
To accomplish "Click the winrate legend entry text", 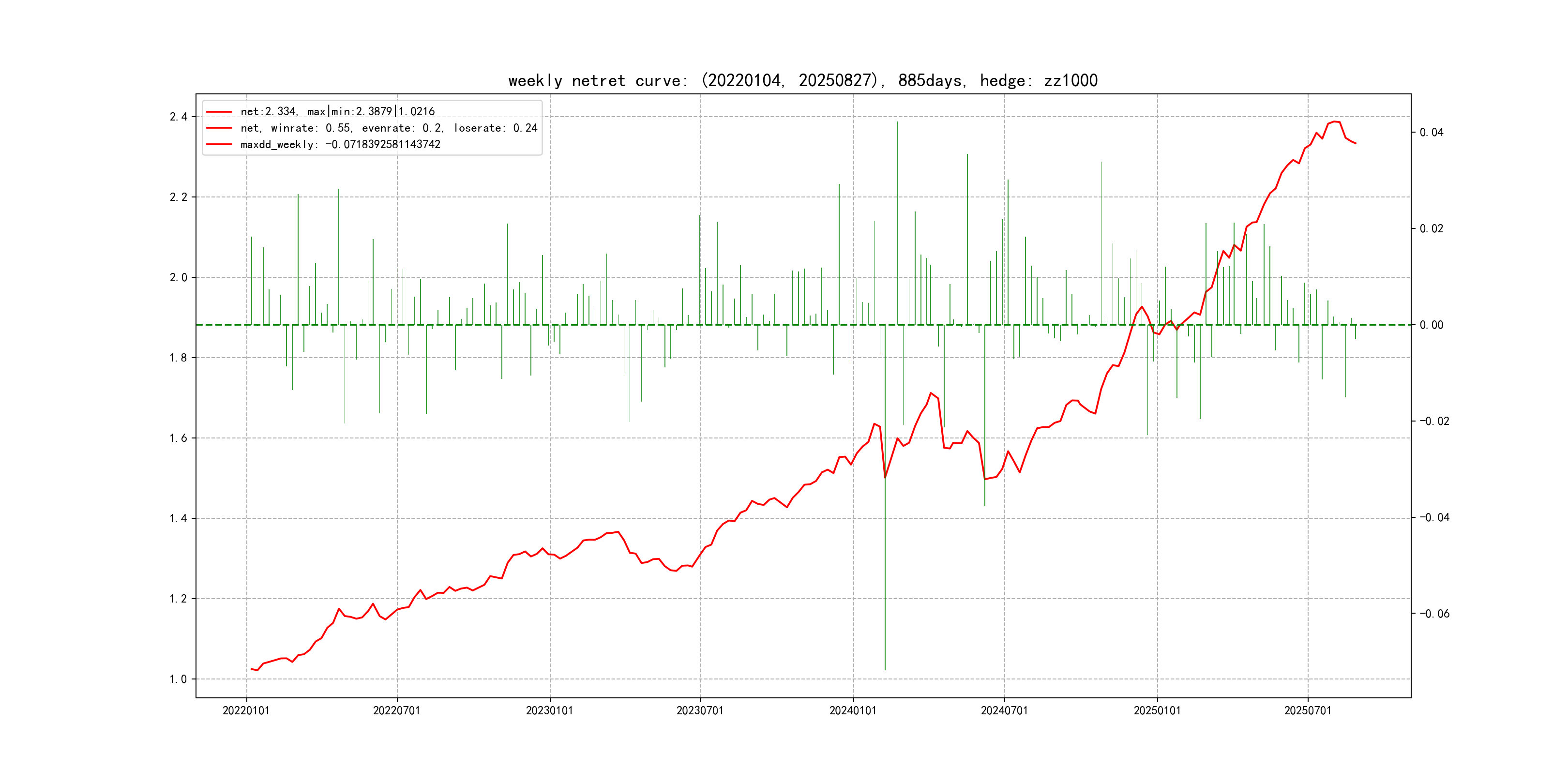I will [x=388, y=128].
